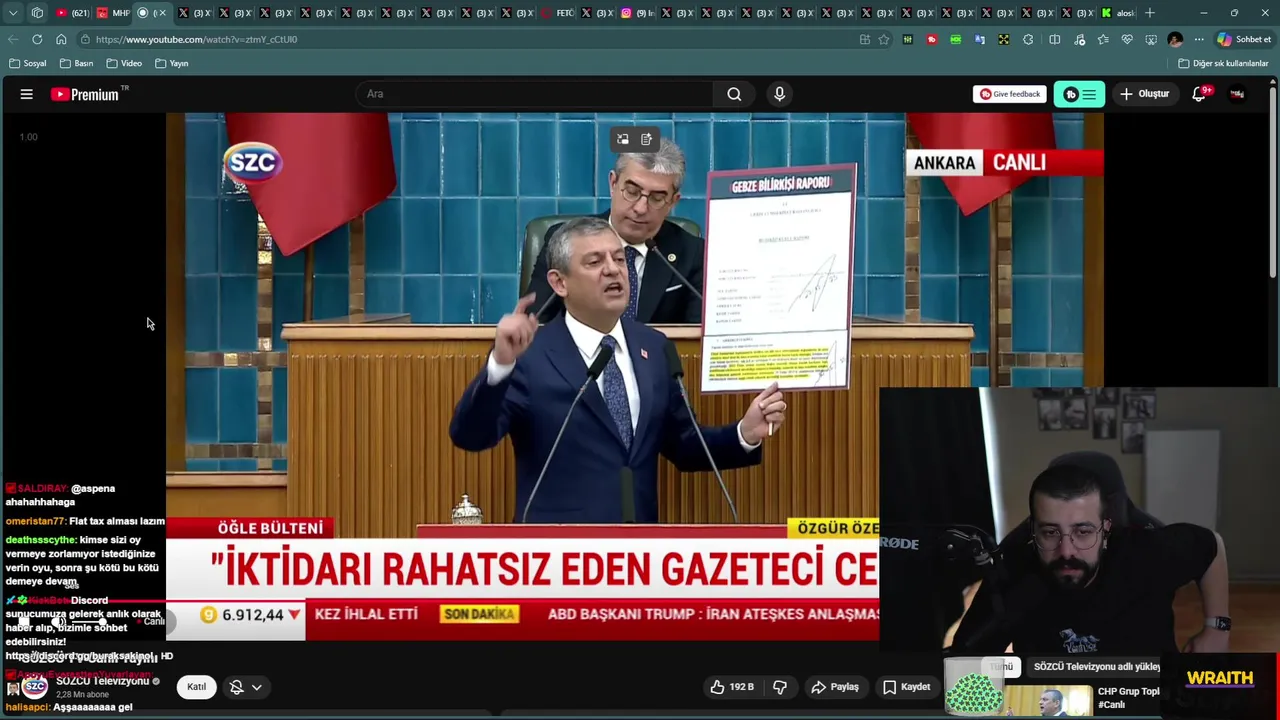Switch to the FETÖ tab

coord(557,13)
